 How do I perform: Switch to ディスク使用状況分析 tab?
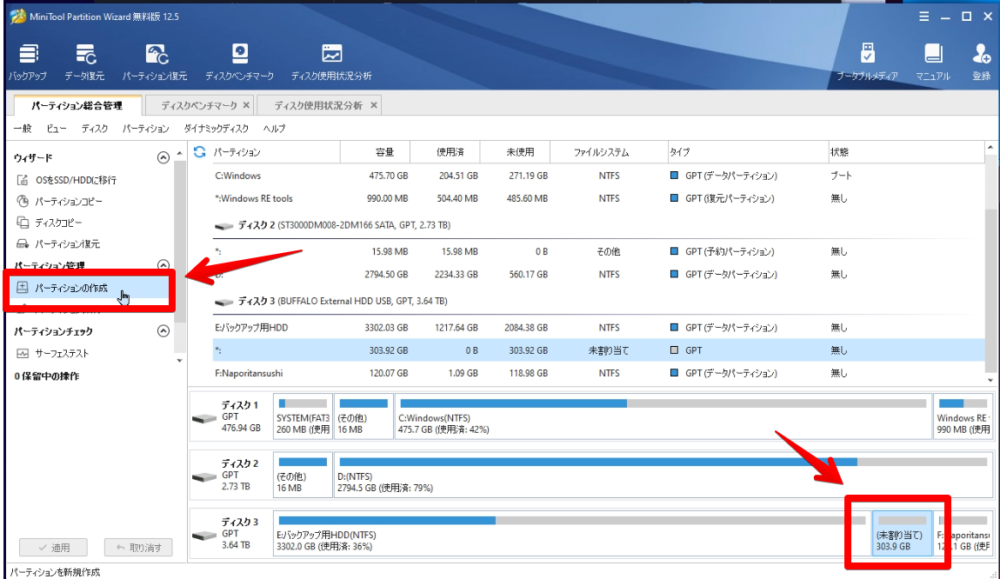click(318, 105)
